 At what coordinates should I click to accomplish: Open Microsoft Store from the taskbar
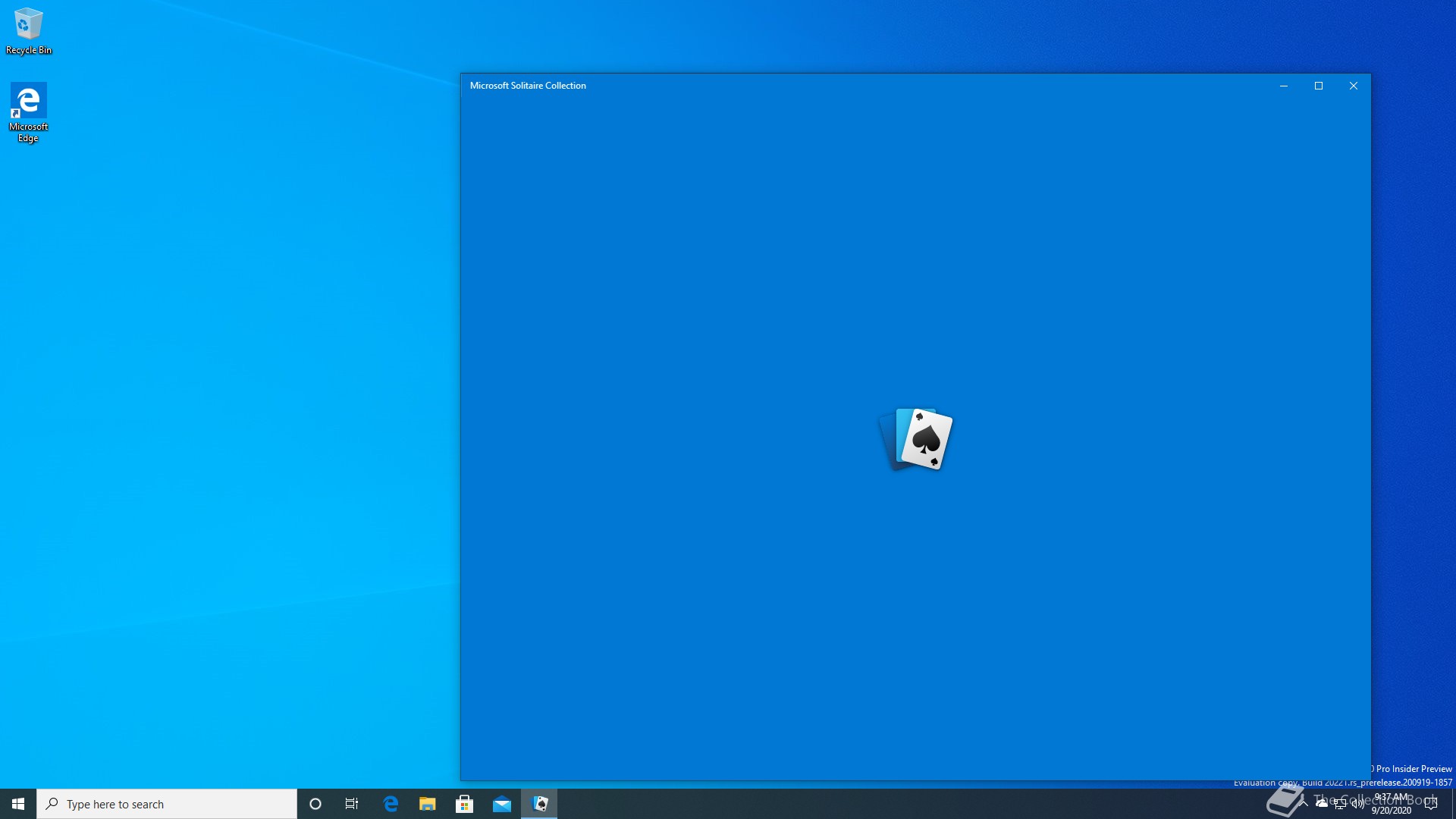coord(465,804)
